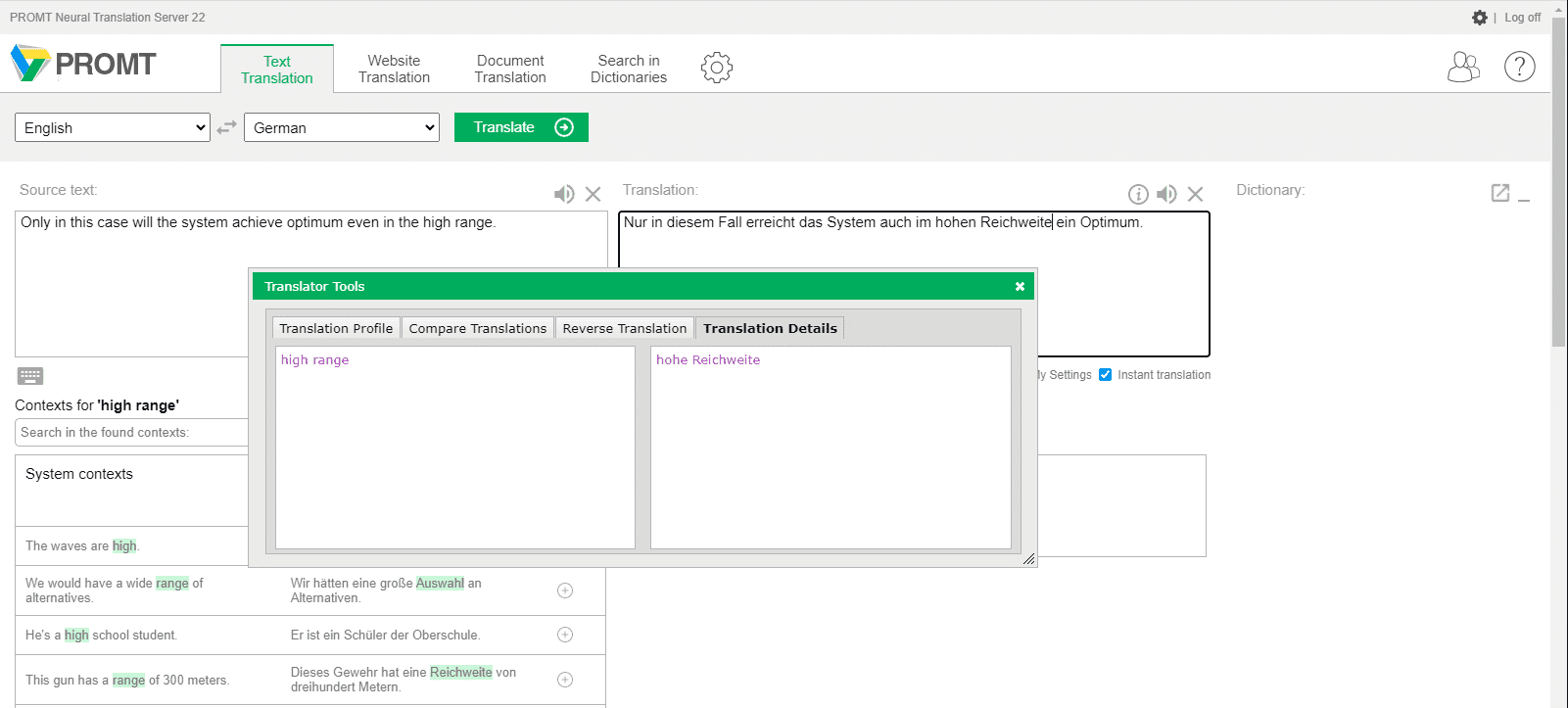Click the Translator Tools resize grip
The width and height of the screenshot is (1568, 708).
[x=1028, y=559]
